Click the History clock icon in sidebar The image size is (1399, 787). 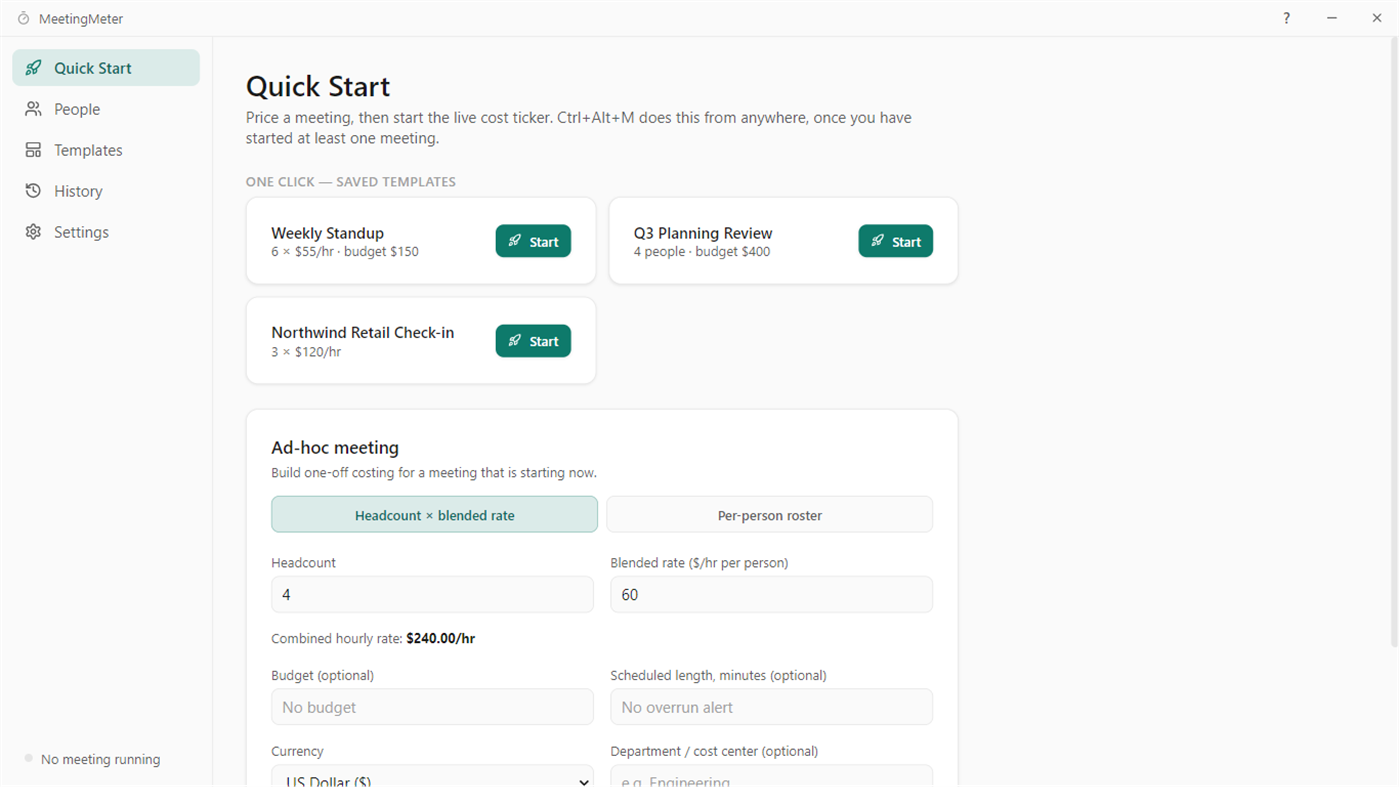34,191
